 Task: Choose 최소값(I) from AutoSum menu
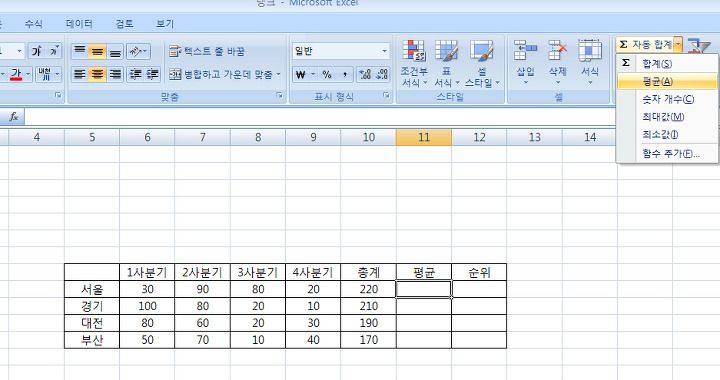pyautogui.click(x=666, y=135)
